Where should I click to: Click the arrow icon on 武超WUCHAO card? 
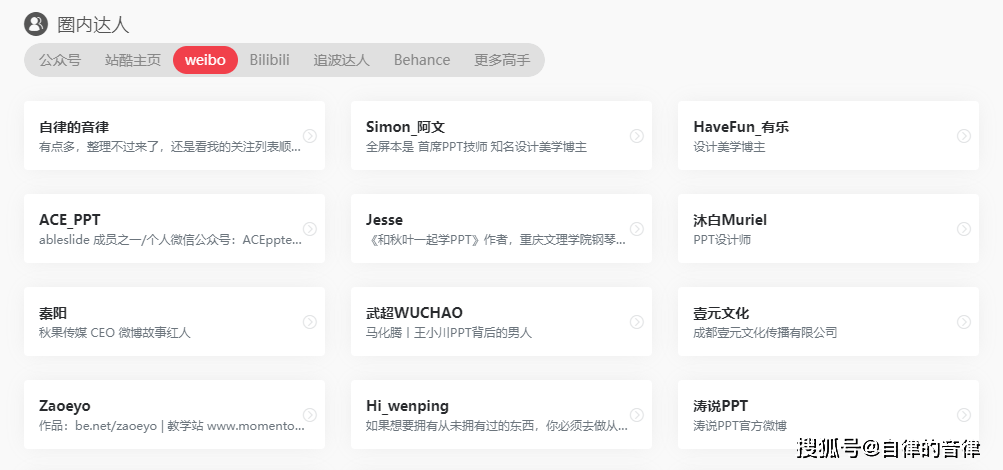[637, 322]
